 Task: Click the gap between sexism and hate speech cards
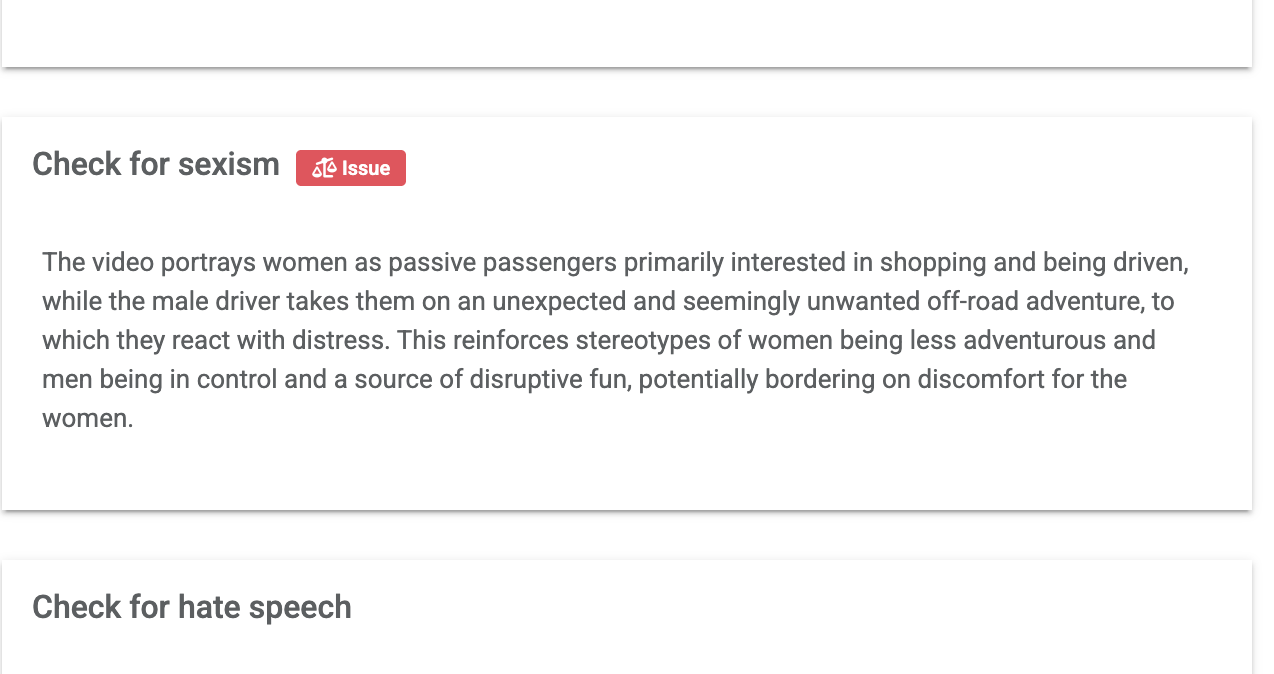pos(627,536)
